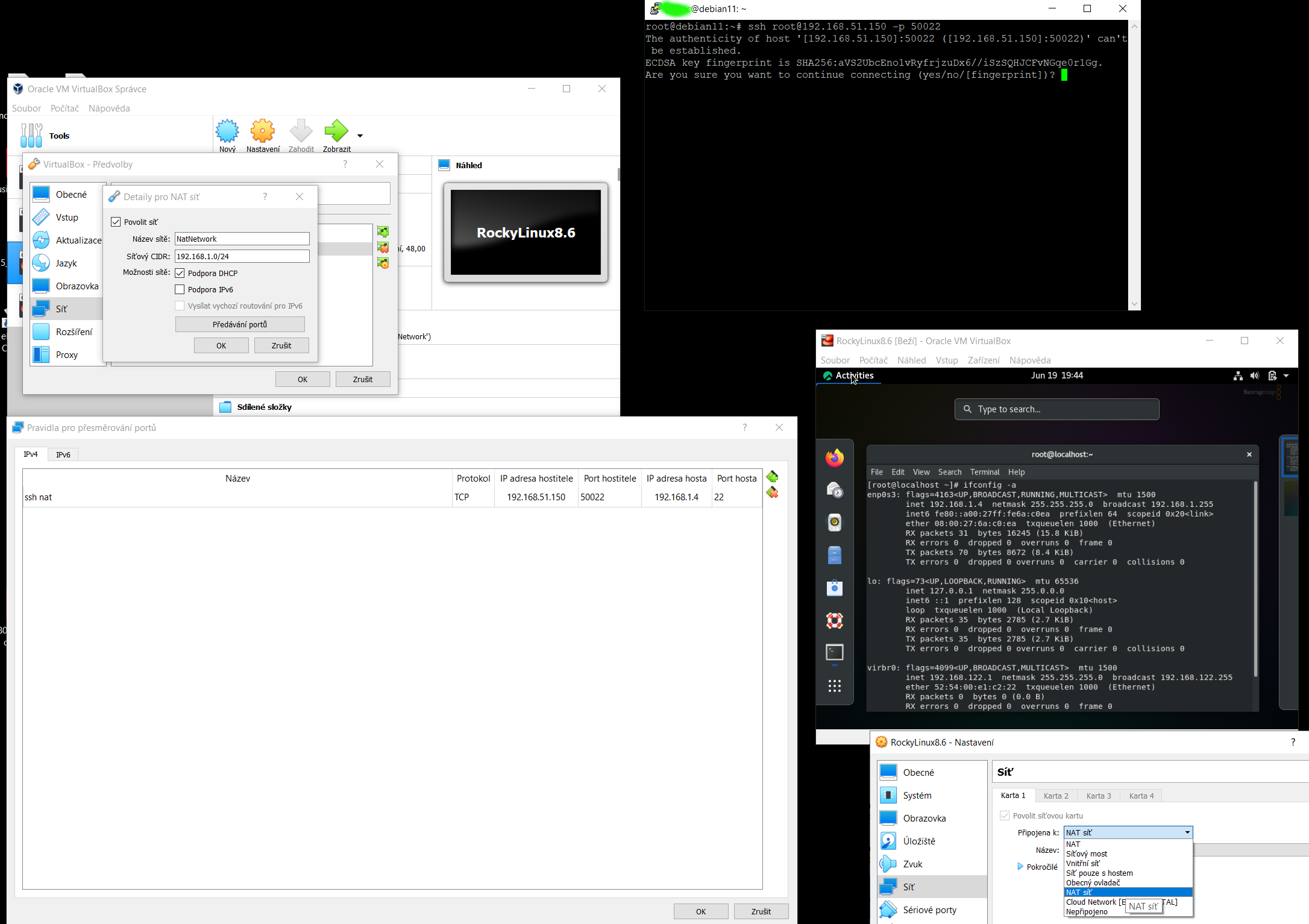Open Terminal icon in Rocky Linux dock
Screen dimensions: 1309x924
click(835, 652)
